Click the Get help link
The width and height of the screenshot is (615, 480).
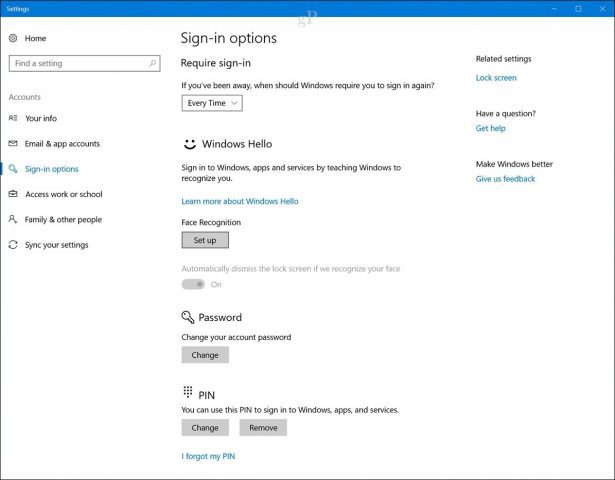(x=490, y=128)
